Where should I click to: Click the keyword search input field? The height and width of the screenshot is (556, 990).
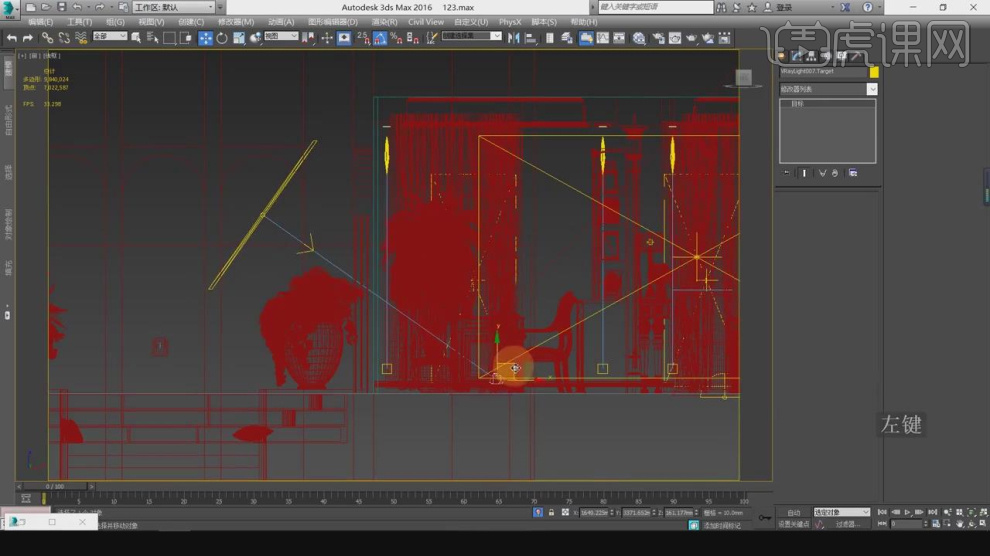tap(655, 7)
